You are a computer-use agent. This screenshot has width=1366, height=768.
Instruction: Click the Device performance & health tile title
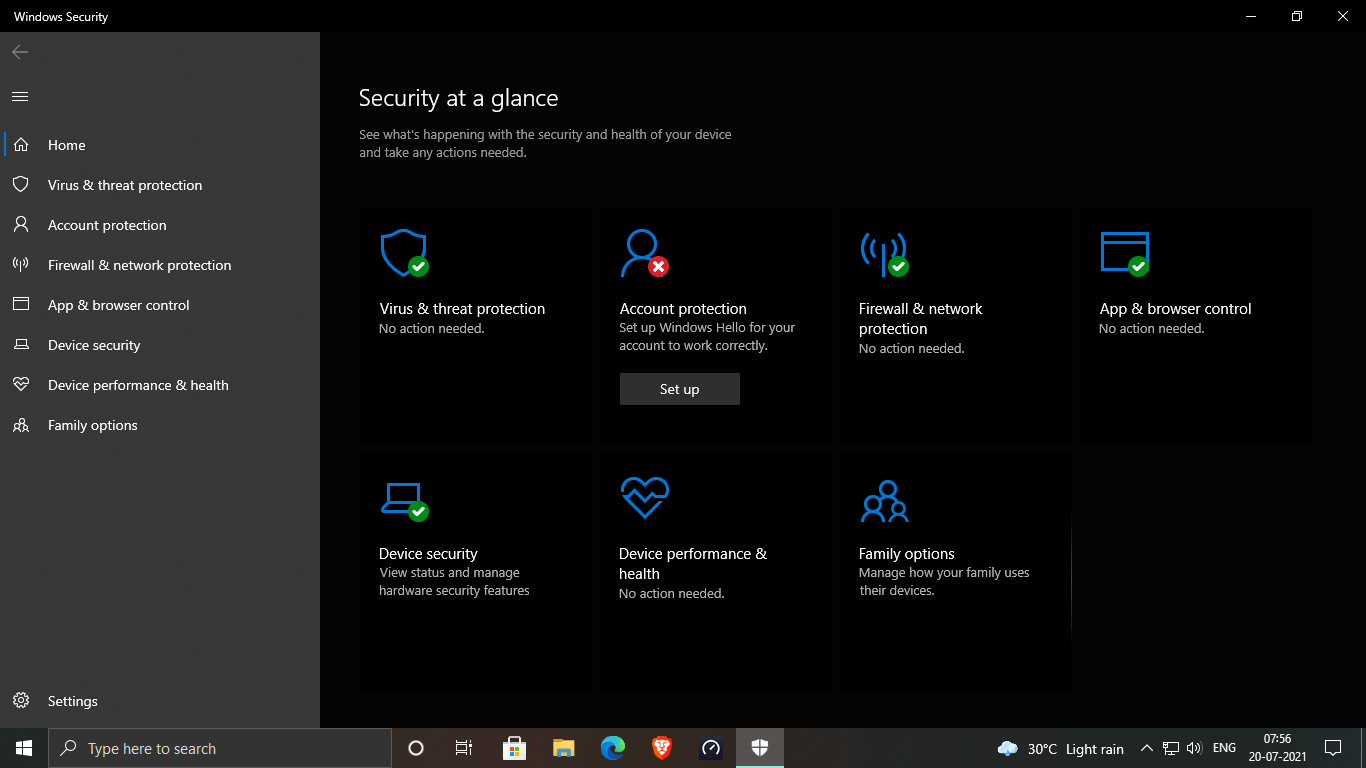coord(693,564)
